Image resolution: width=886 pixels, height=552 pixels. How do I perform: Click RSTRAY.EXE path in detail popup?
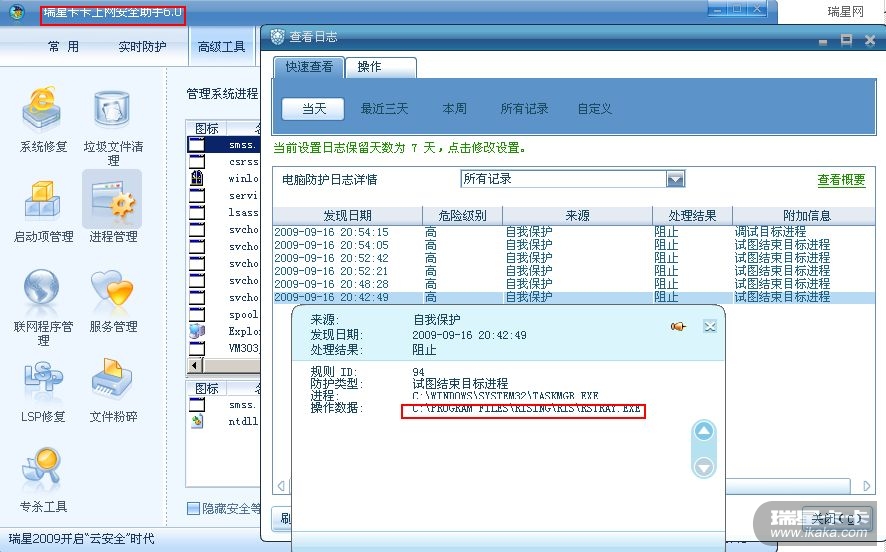pos(525,408)
